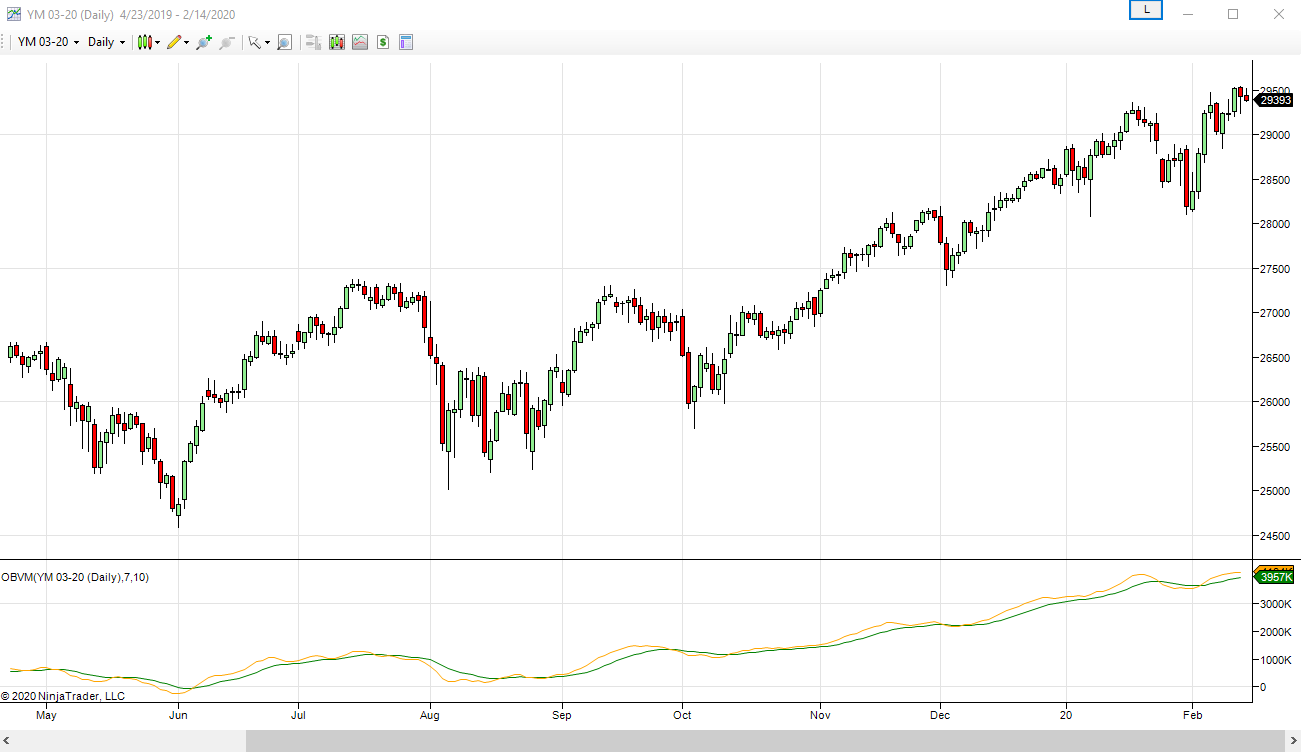This screenshot has width=1301, height=752.
Task: Click the zoom out magnifier icon
Action: pos(227,42)
